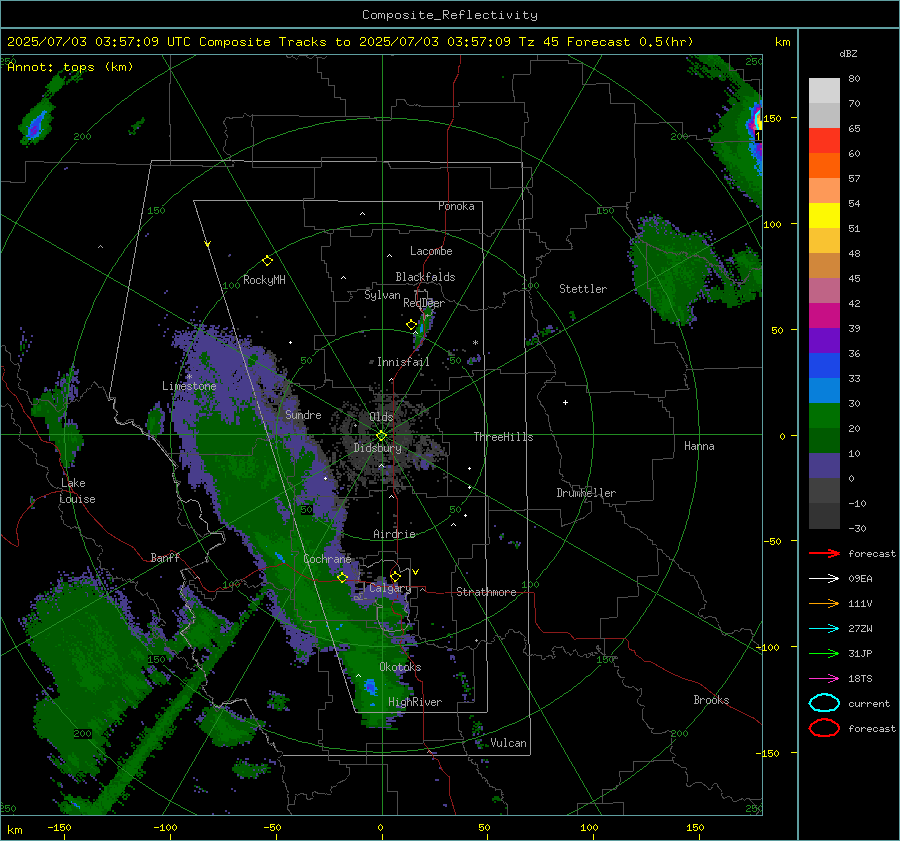Screen dimensions: 900x841
Task: Click the Stettler town label
Action: (583, 289)
